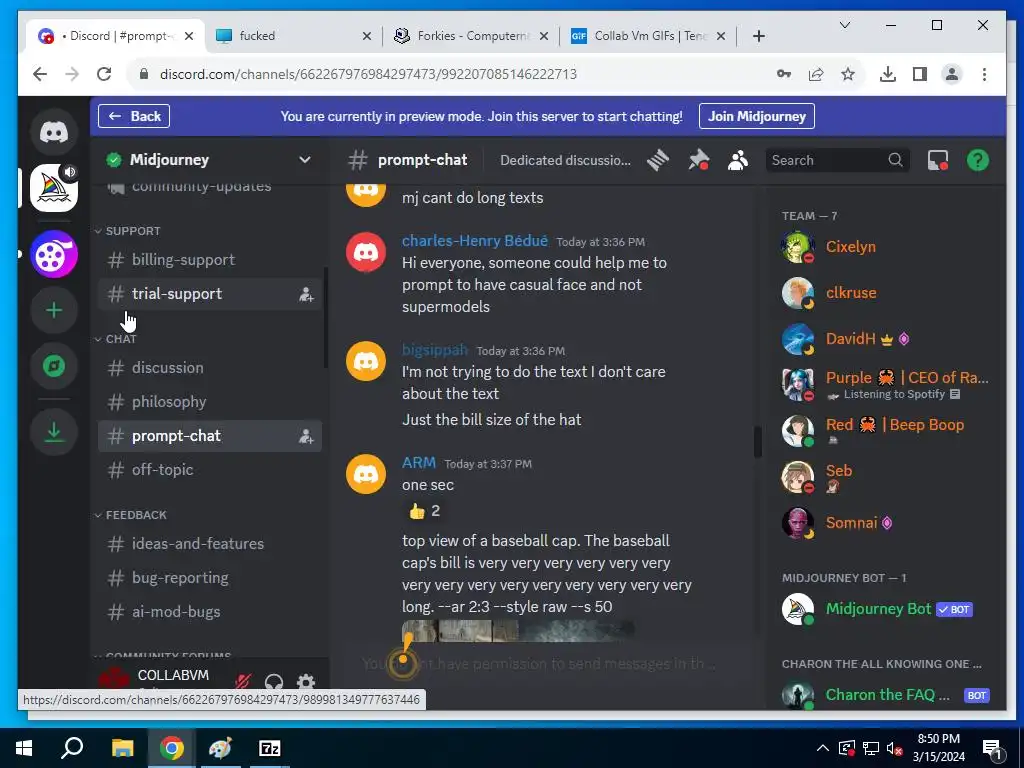Open generated image thumbnail below ARM's prompt

(x=517, y=631)
